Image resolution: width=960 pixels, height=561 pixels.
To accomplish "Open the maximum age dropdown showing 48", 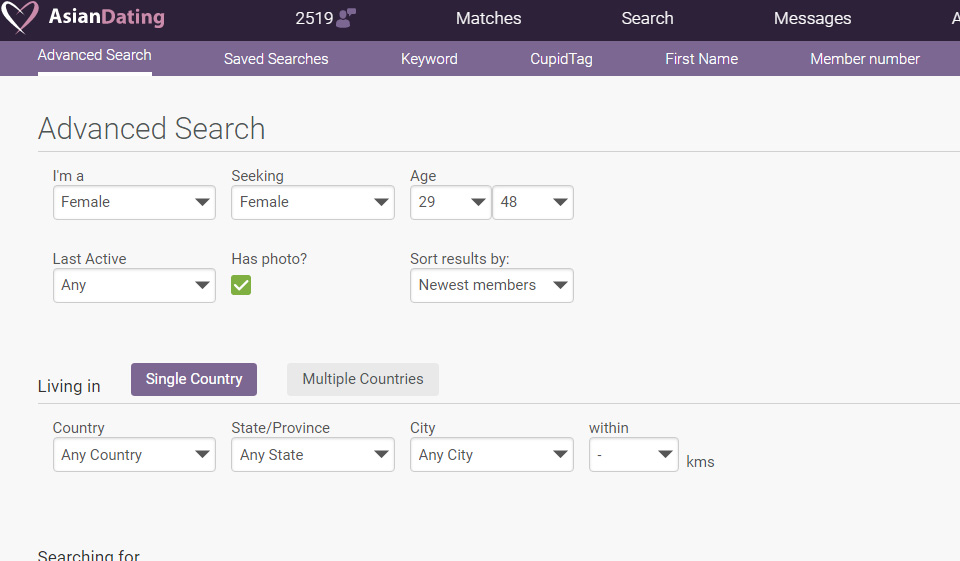I will 532,202.
